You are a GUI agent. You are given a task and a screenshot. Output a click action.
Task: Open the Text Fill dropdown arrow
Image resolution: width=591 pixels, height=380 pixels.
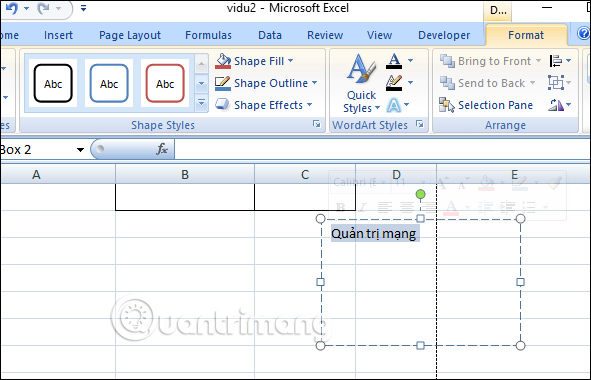point(410,60)
